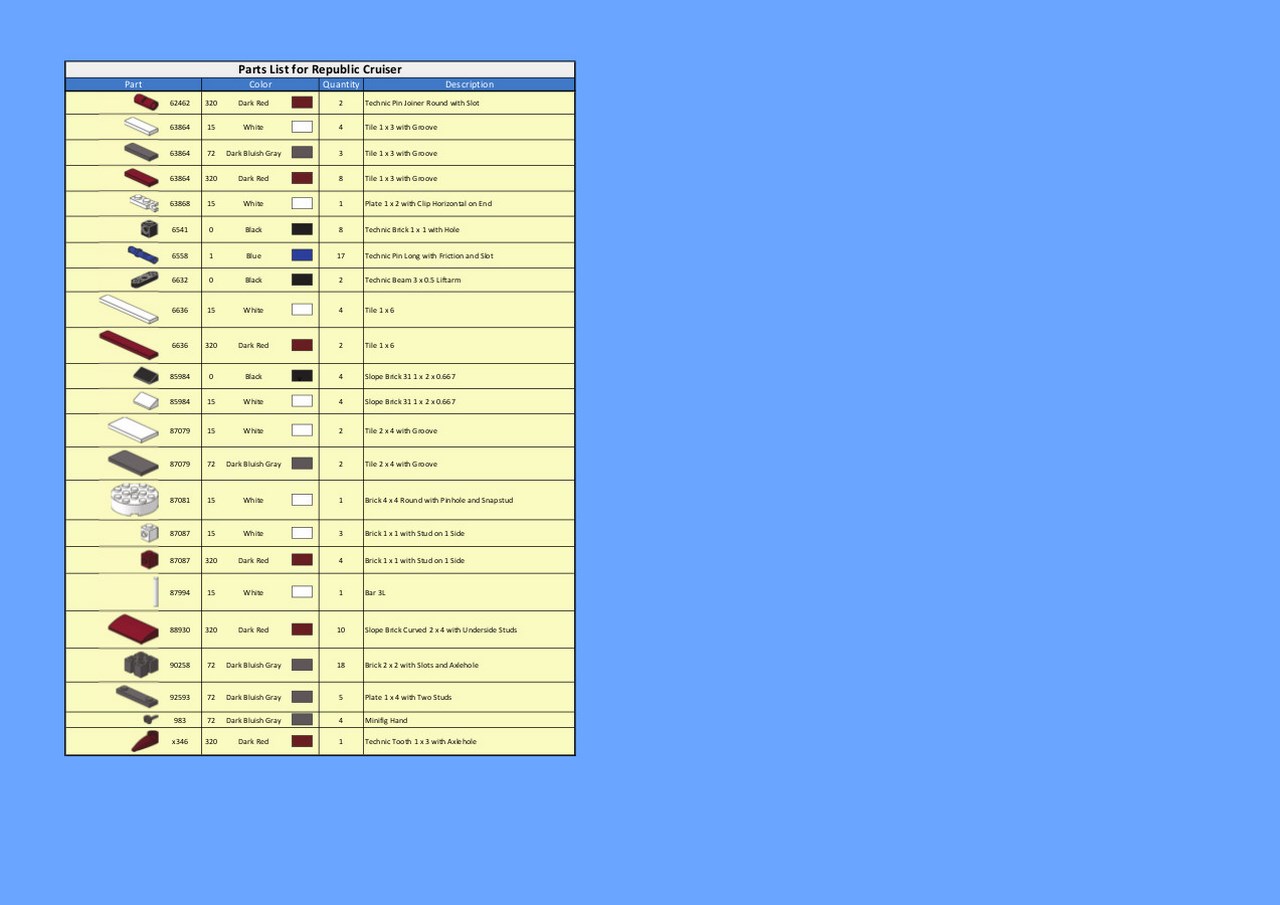Select the dark red curved Slope Brick 2 x 4 image
1280x905 pixels.
[134, 629]
